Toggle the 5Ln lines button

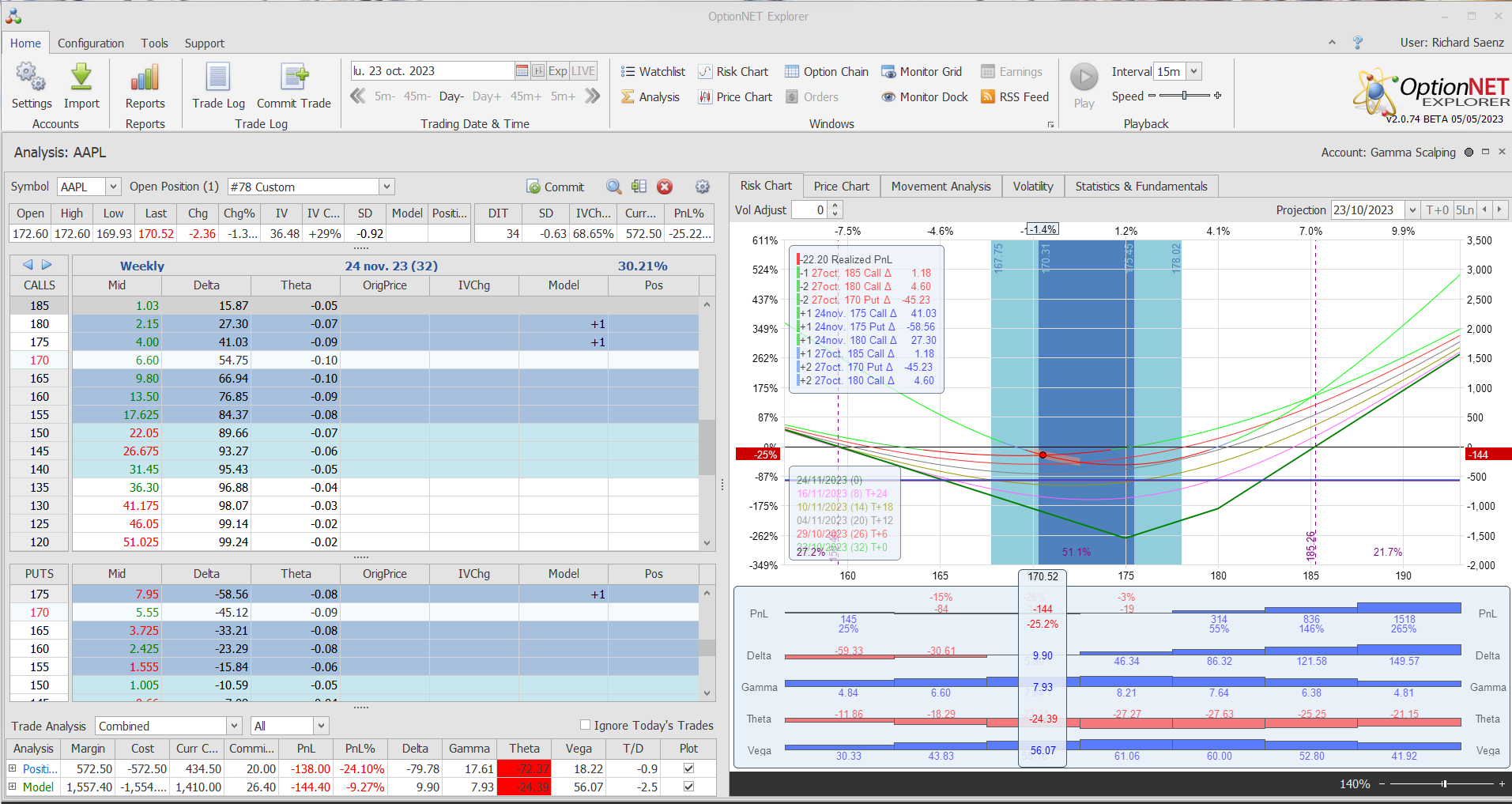pyautogui.click(x=1465, y=209)
